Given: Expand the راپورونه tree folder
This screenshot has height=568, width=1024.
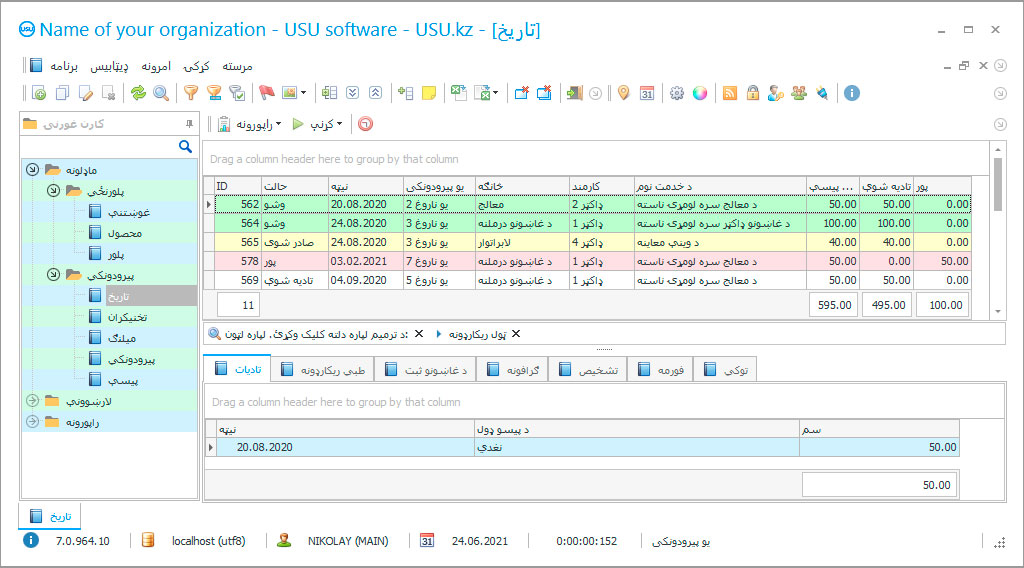Looking at the screenshot, I should tap(32, 422).
